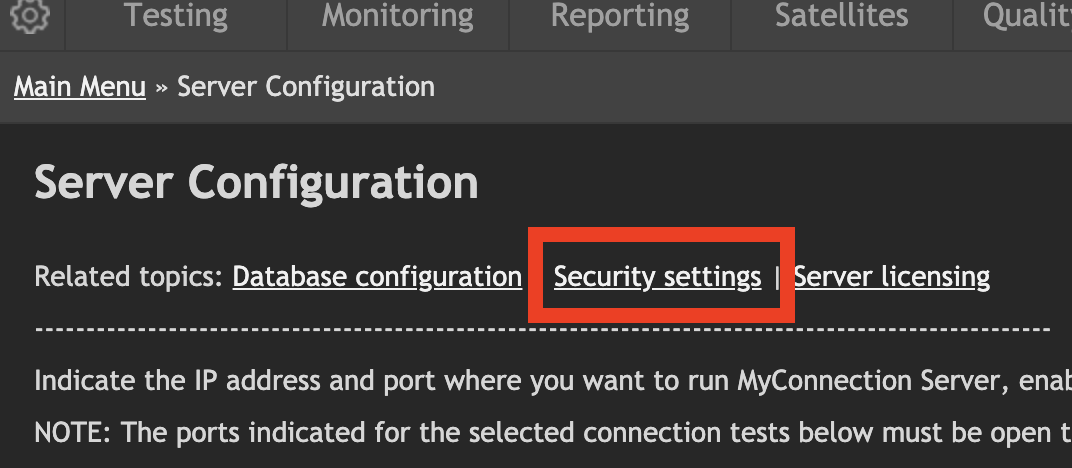Open Database configuration related topic
The image size is (1072, 468).
[377, 277]
